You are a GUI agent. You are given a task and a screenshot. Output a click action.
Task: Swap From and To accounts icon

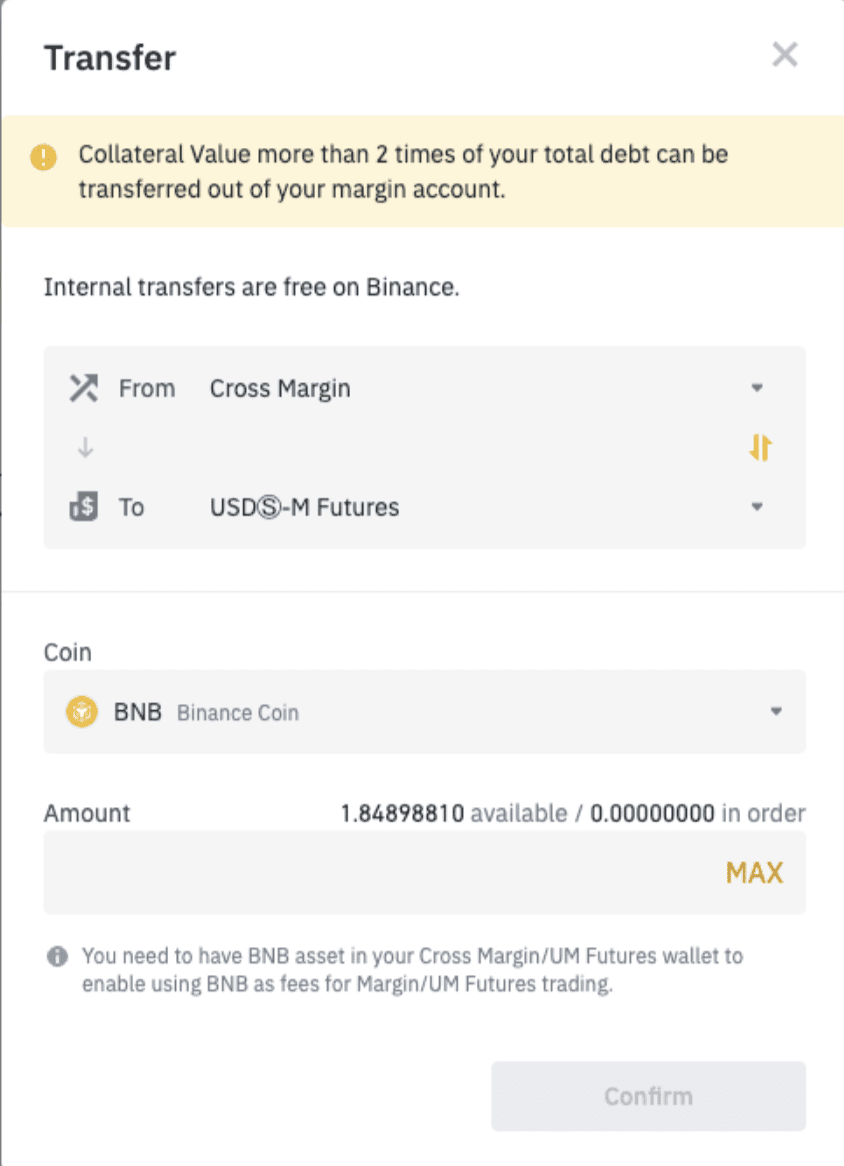click(x=760, y=448)
